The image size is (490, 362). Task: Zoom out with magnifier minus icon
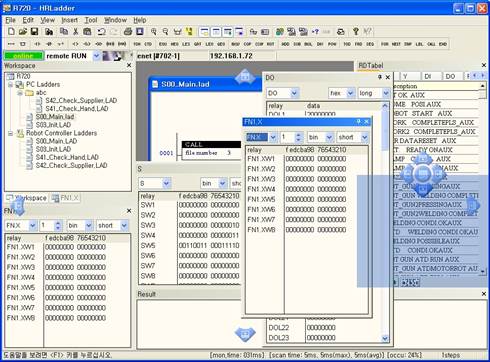(x=165, y=32)
